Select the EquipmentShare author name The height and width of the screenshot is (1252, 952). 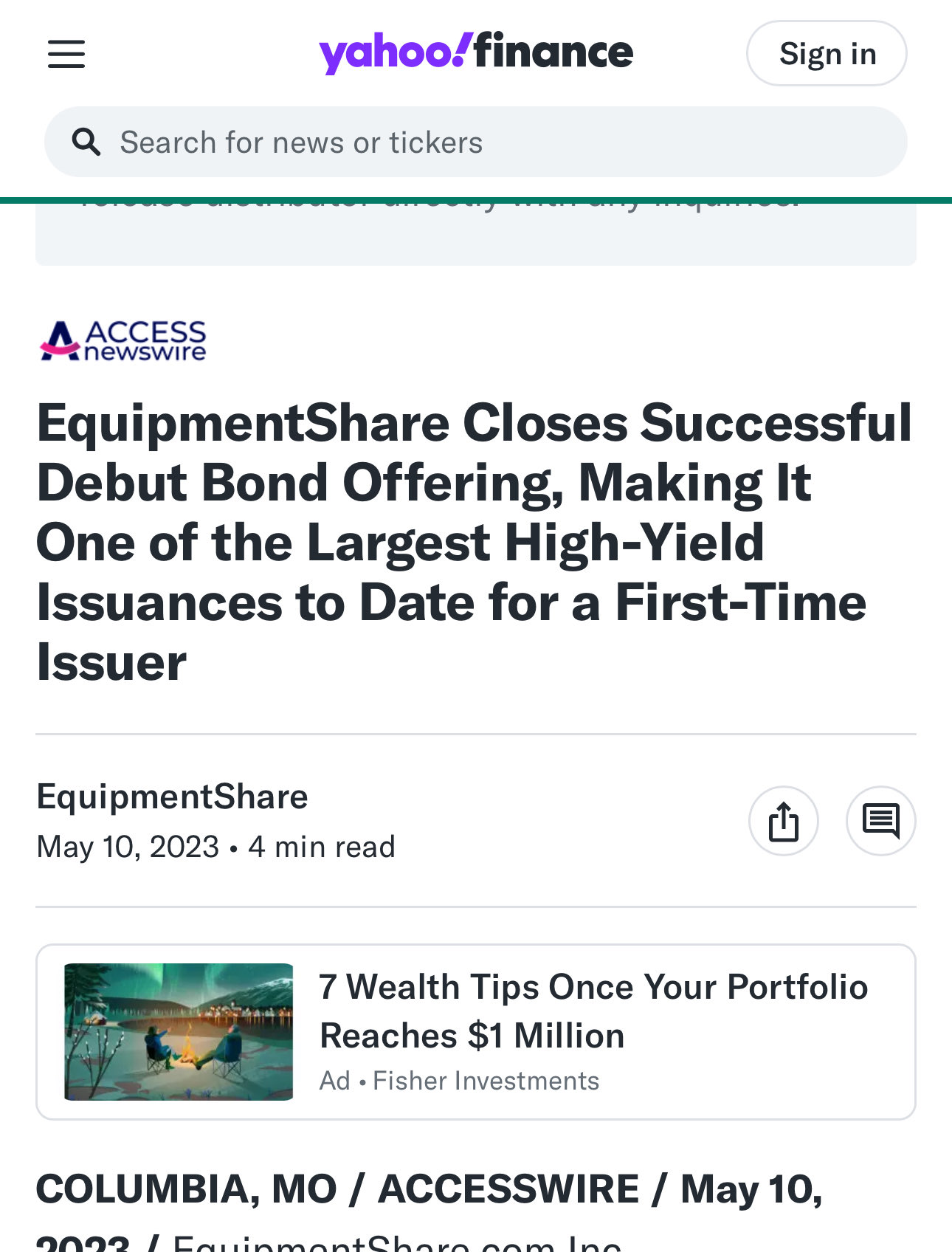coord(172,797)
